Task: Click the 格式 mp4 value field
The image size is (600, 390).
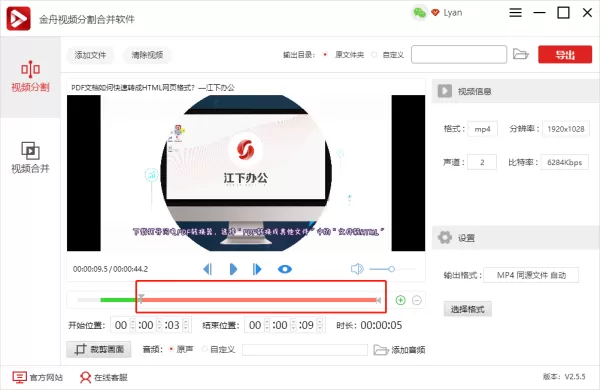Action: 483,129
